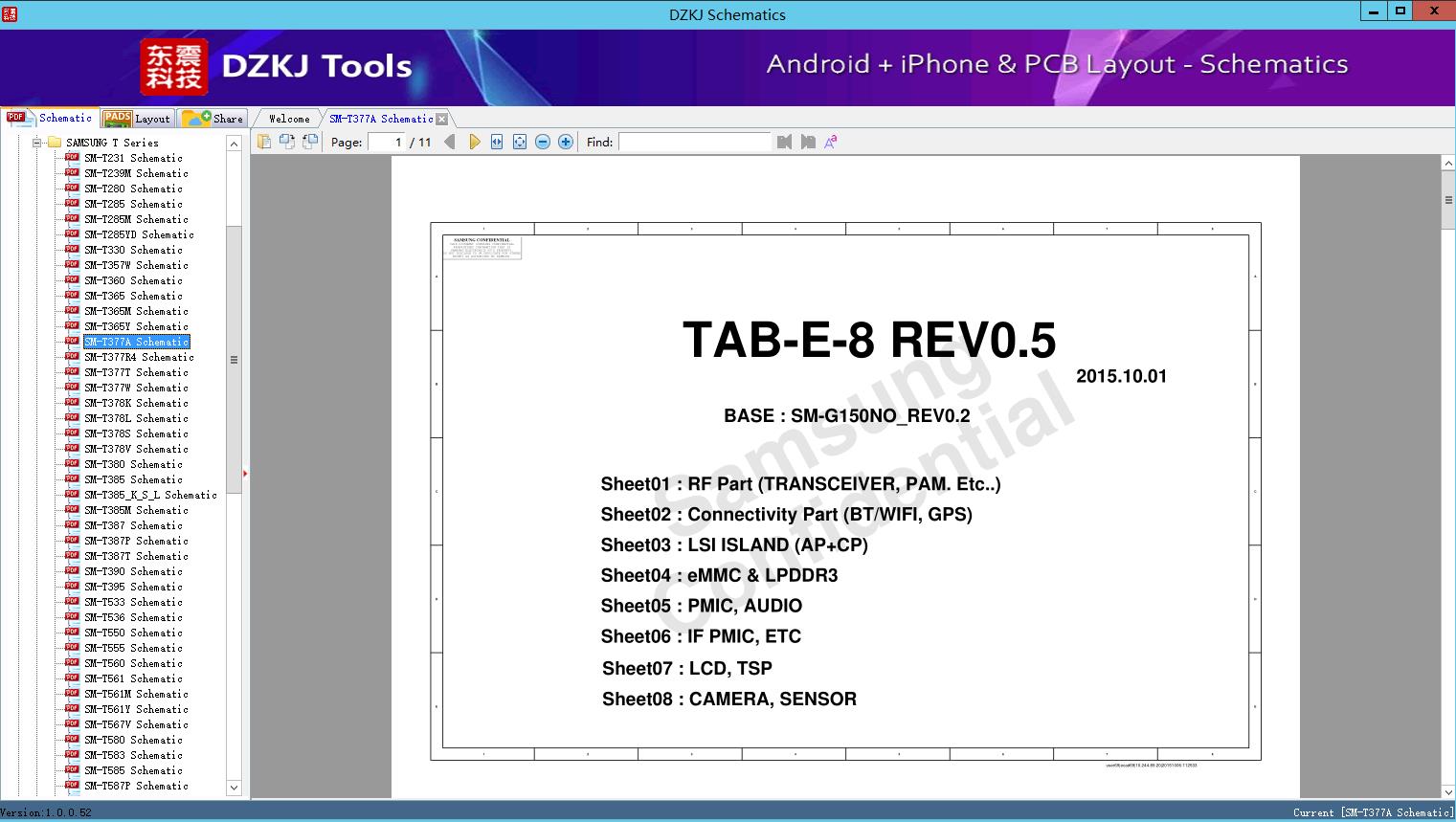Screen dimensions: 1456x822
Task: Open SM-T378K Schematic in the tree
Action: [x=136, y=403]
